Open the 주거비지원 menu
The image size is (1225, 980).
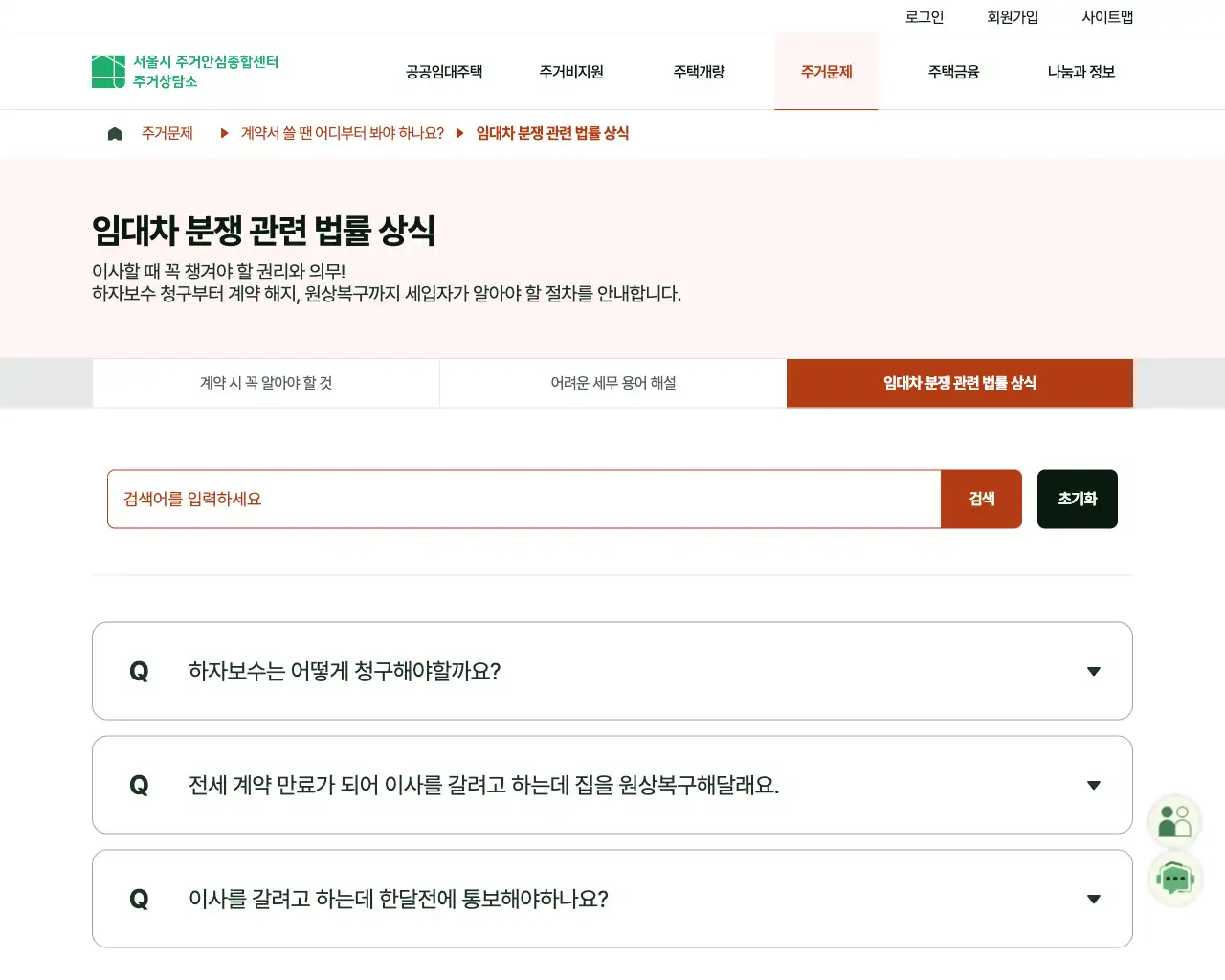(x=571, y=72)
